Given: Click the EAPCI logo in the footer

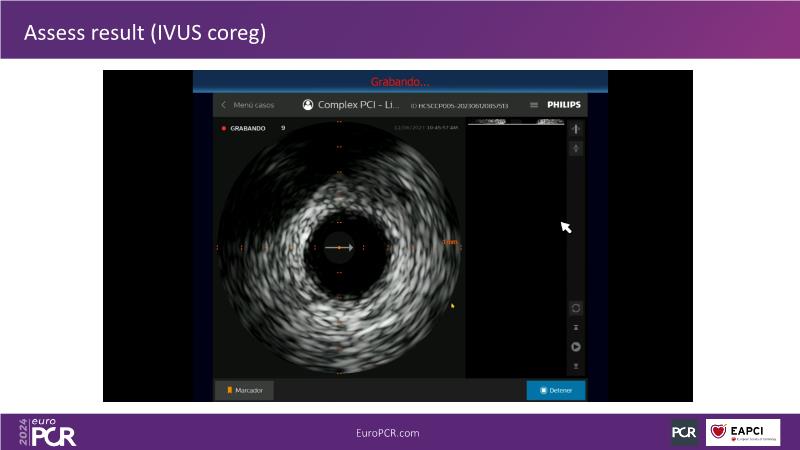Looking at the screenshot, I should [743, 432].
